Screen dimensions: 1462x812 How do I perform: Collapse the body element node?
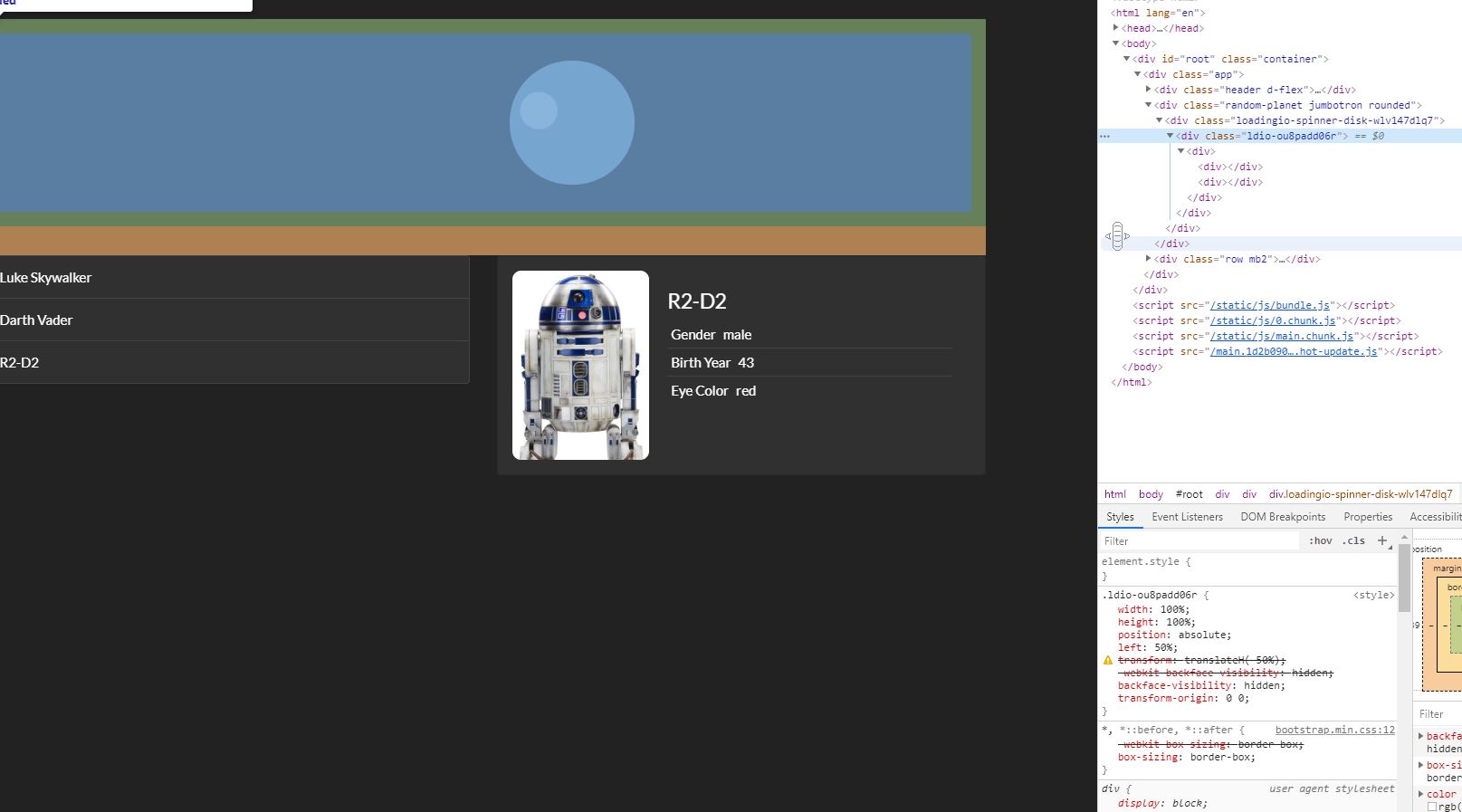pyautogui.click(x=1116, y=43)
